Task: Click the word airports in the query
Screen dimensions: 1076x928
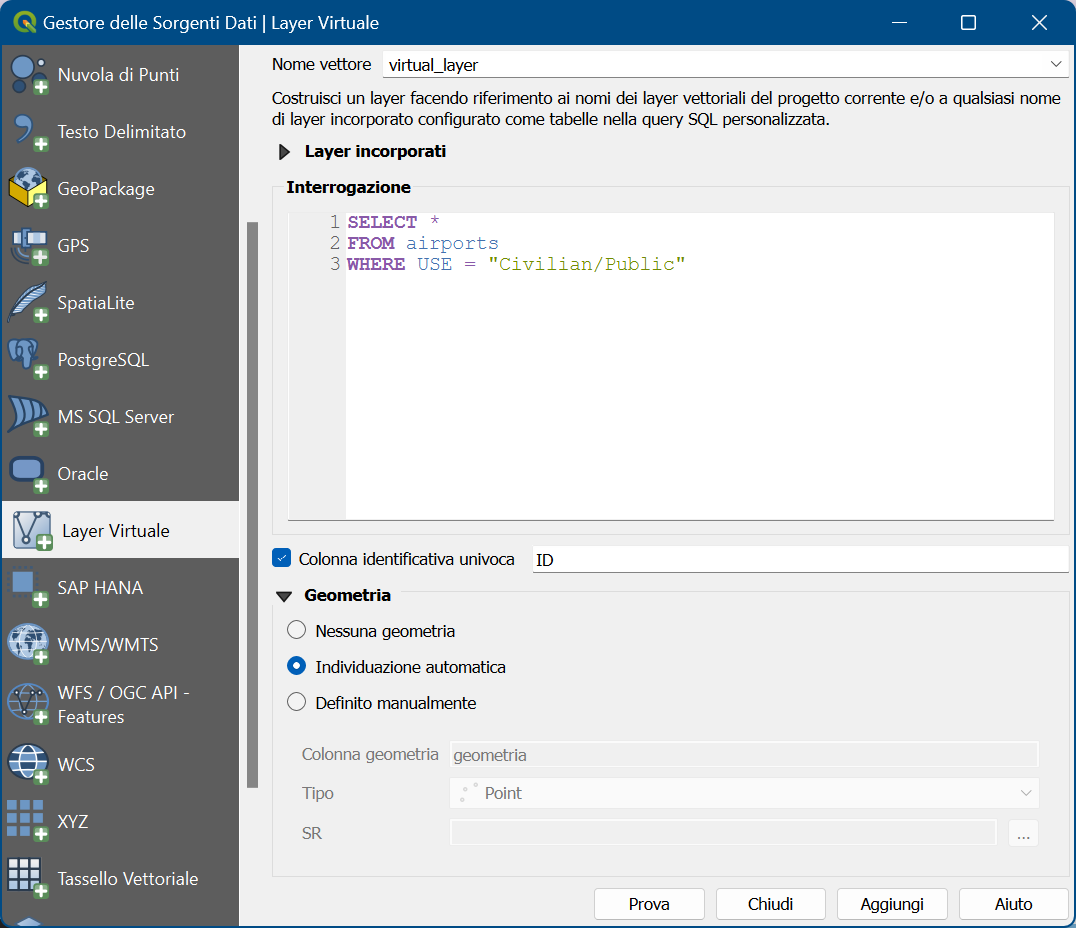Action: tap(452, 244)
